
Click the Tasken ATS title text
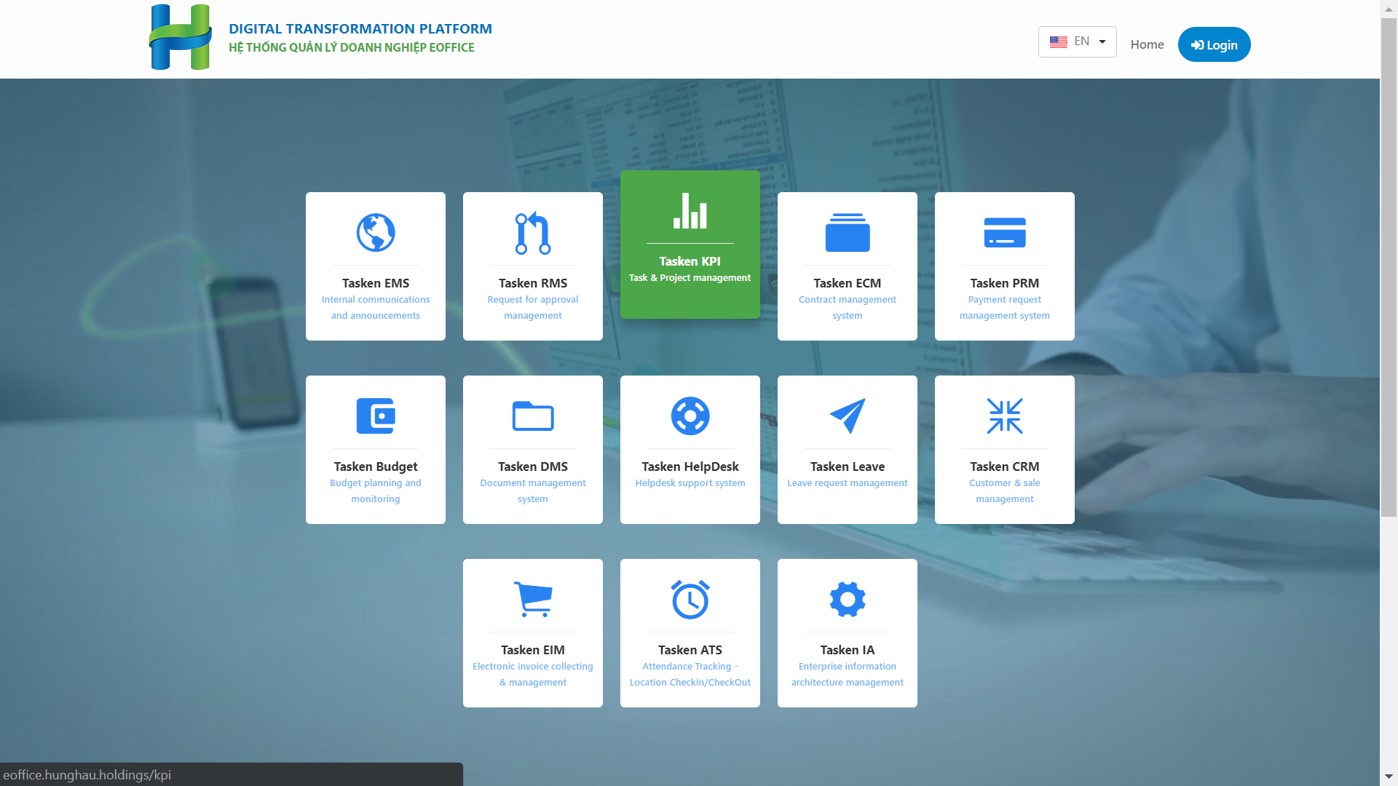coord(690,650)
